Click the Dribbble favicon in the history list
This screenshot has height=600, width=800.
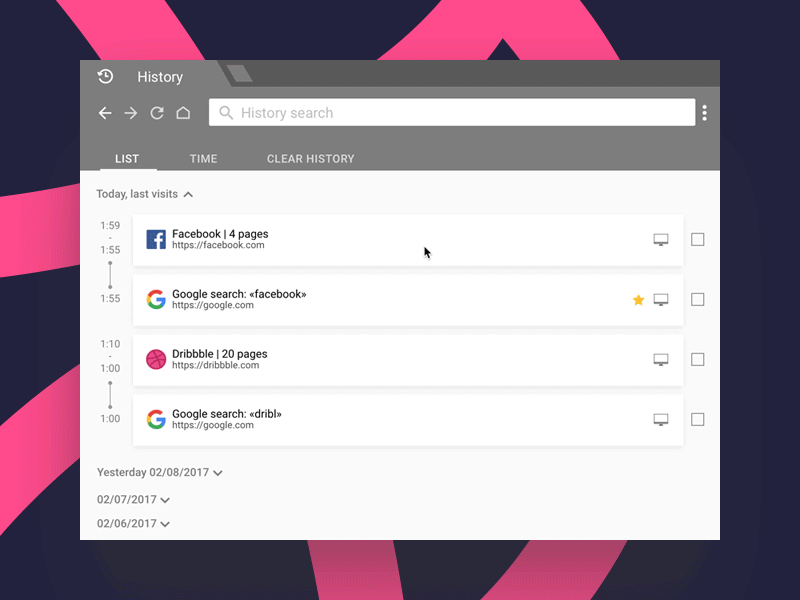coord(156,359)
